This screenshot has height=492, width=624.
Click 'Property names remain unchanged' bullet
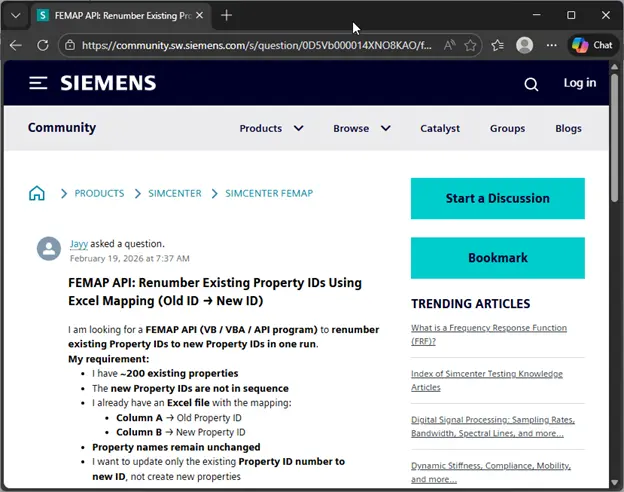point(176,447)
